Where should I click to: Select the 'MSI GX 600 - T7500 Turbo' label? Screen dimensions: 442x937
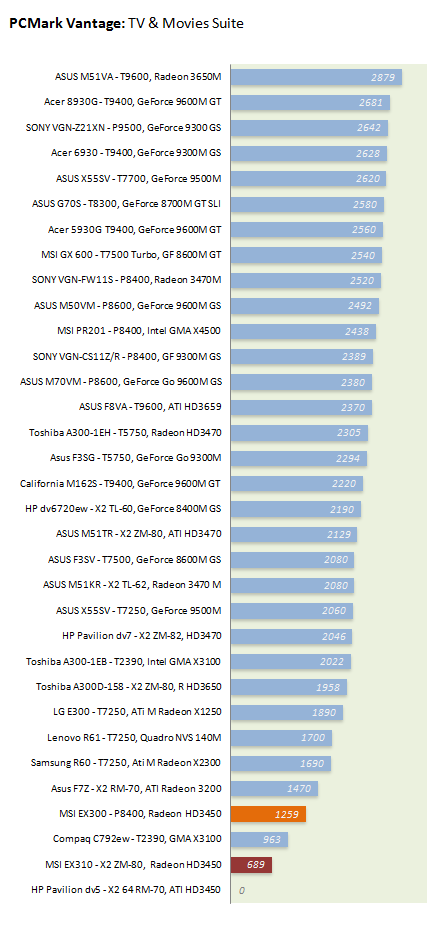click(131, 255)
